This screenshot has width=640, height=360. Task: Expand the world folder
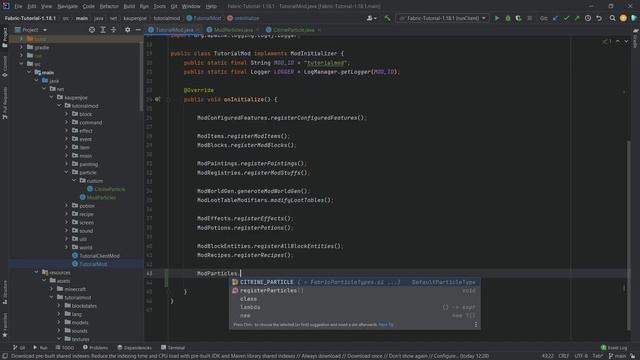(x=67, y=247)
